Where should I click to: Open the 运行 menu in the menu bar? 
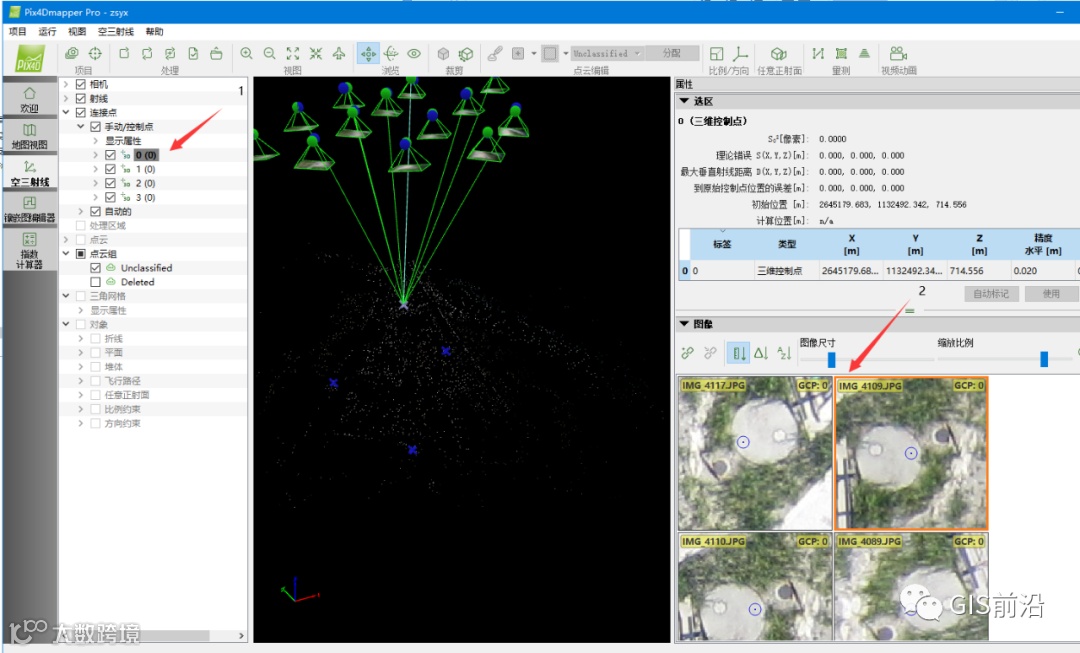click(x=47, y=32)
